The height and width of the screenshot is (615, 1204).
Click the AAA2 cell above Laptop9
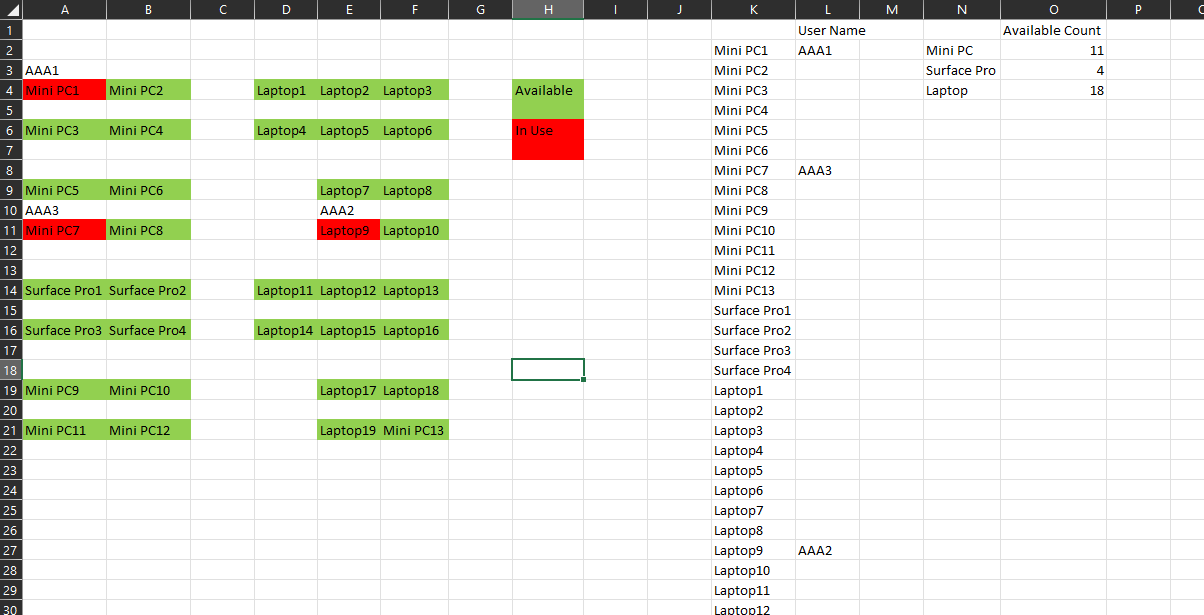click(x=349, y=210)
